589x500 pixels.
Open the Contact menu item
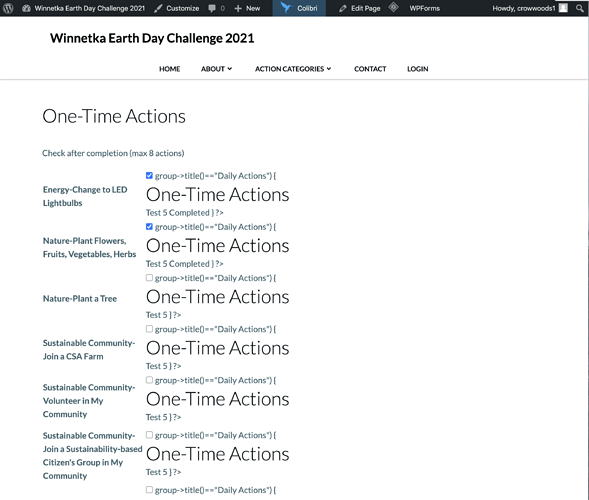[370, 69]
